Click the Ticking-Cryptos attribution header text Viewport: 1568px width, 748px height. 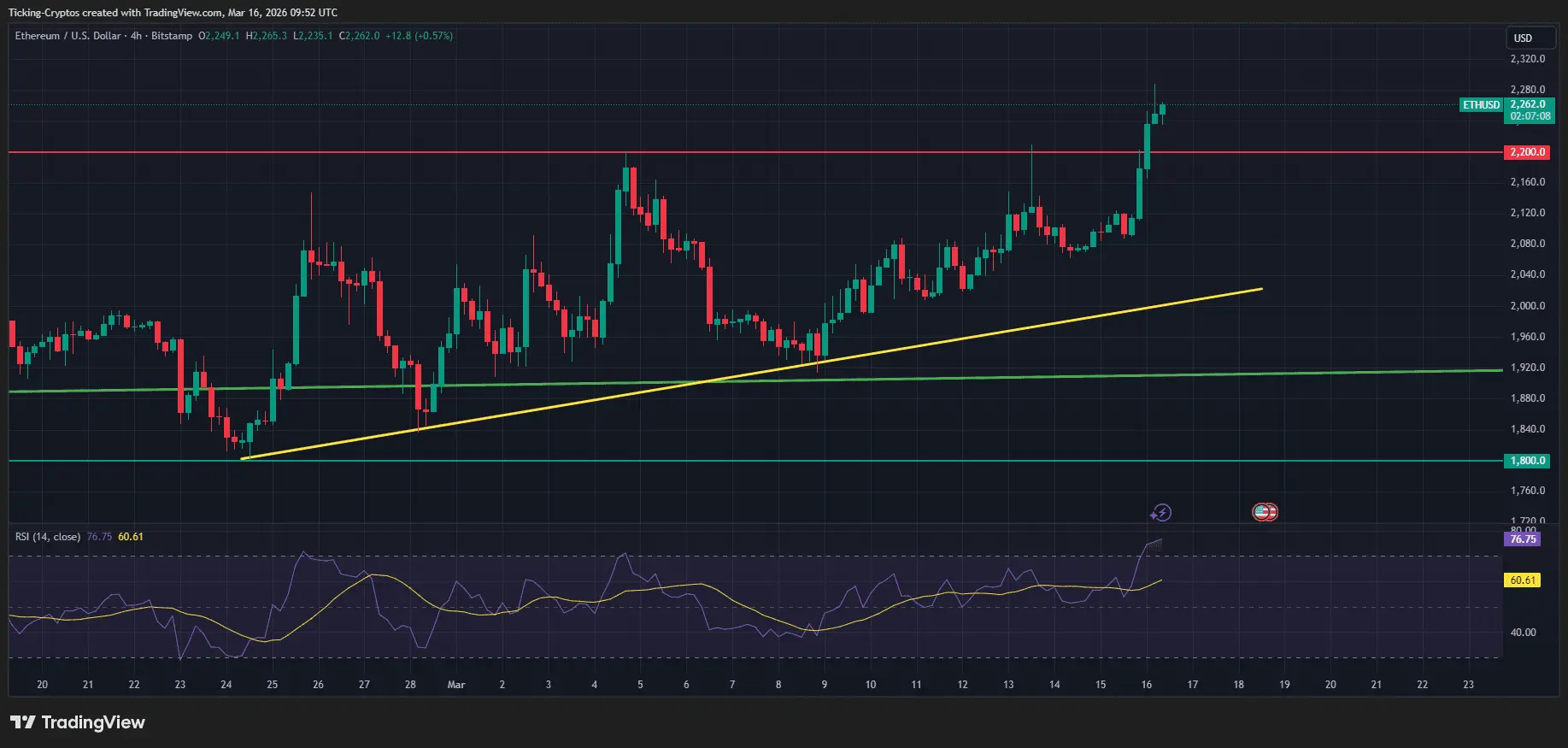point(173,13)
